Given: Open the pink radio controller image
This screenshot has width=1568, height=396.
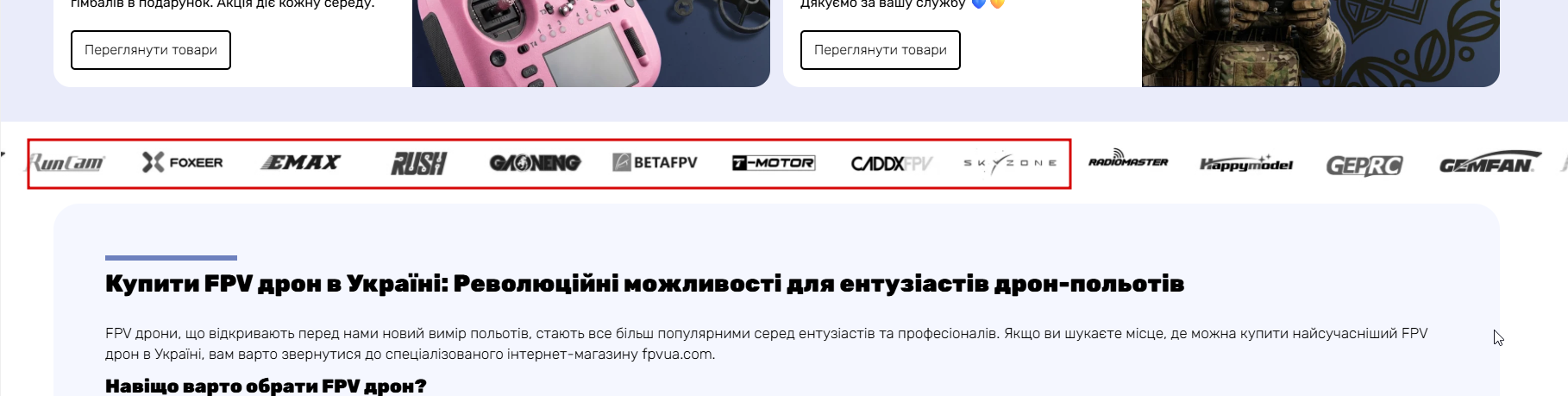Looking at the screenshot, I should click(591, 43).
